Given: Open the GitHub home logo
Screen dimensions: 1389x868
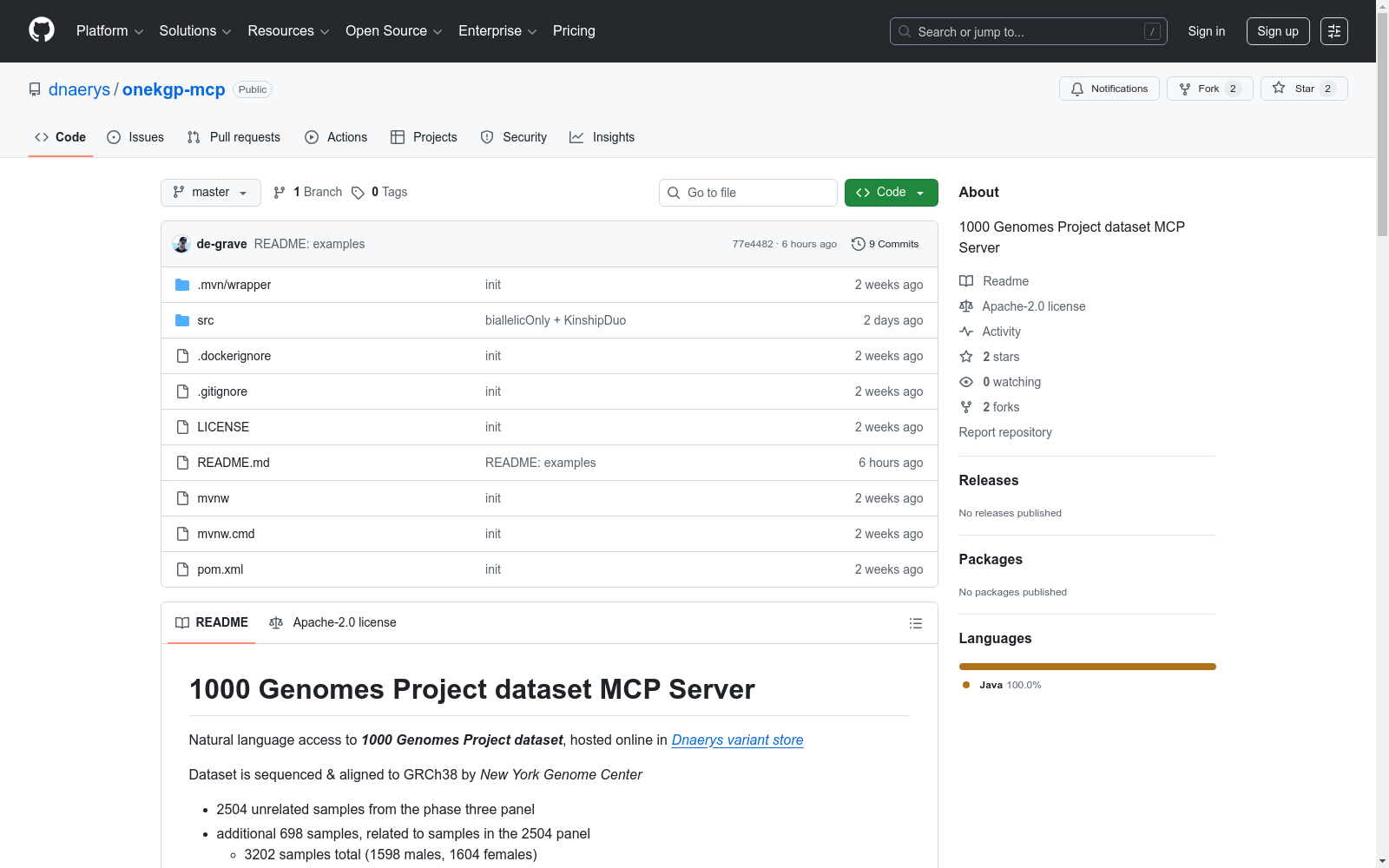Looking at the screenshot, I should (x=42, y=30).
